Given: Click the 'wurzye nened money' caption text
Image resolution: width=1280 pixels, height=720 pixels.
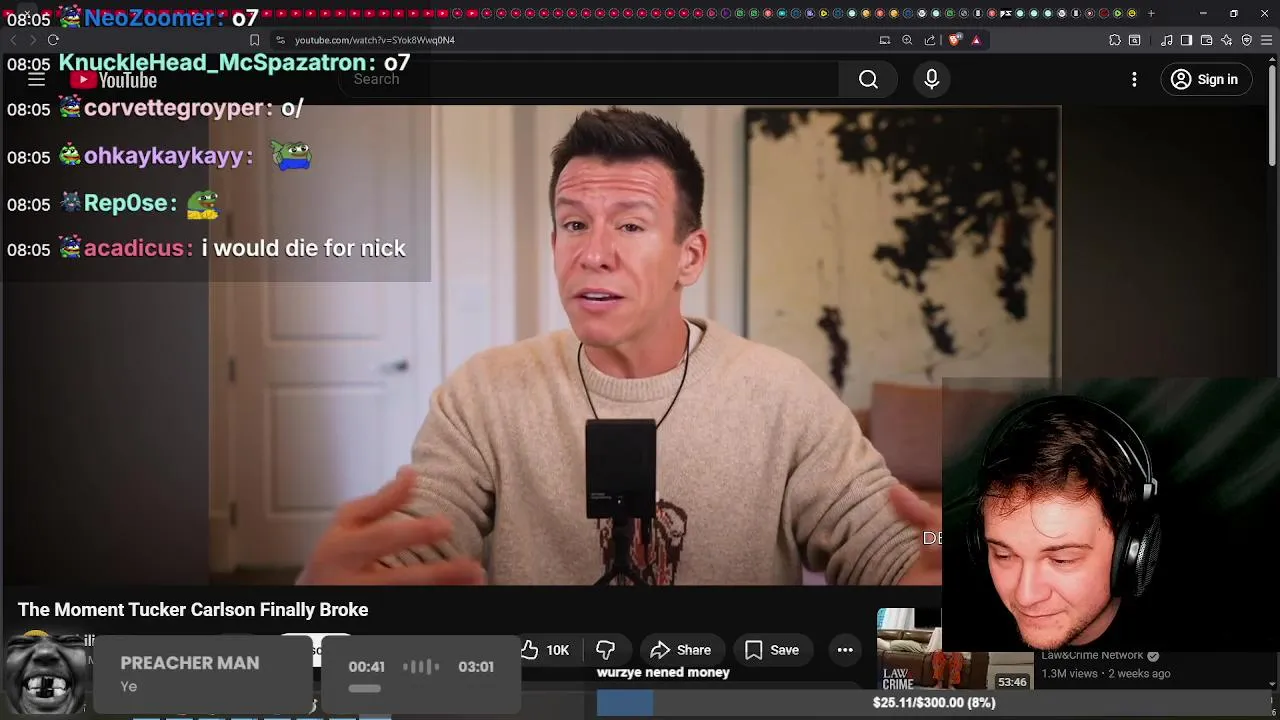Looking at the screenshot, I should coord(663,673).
